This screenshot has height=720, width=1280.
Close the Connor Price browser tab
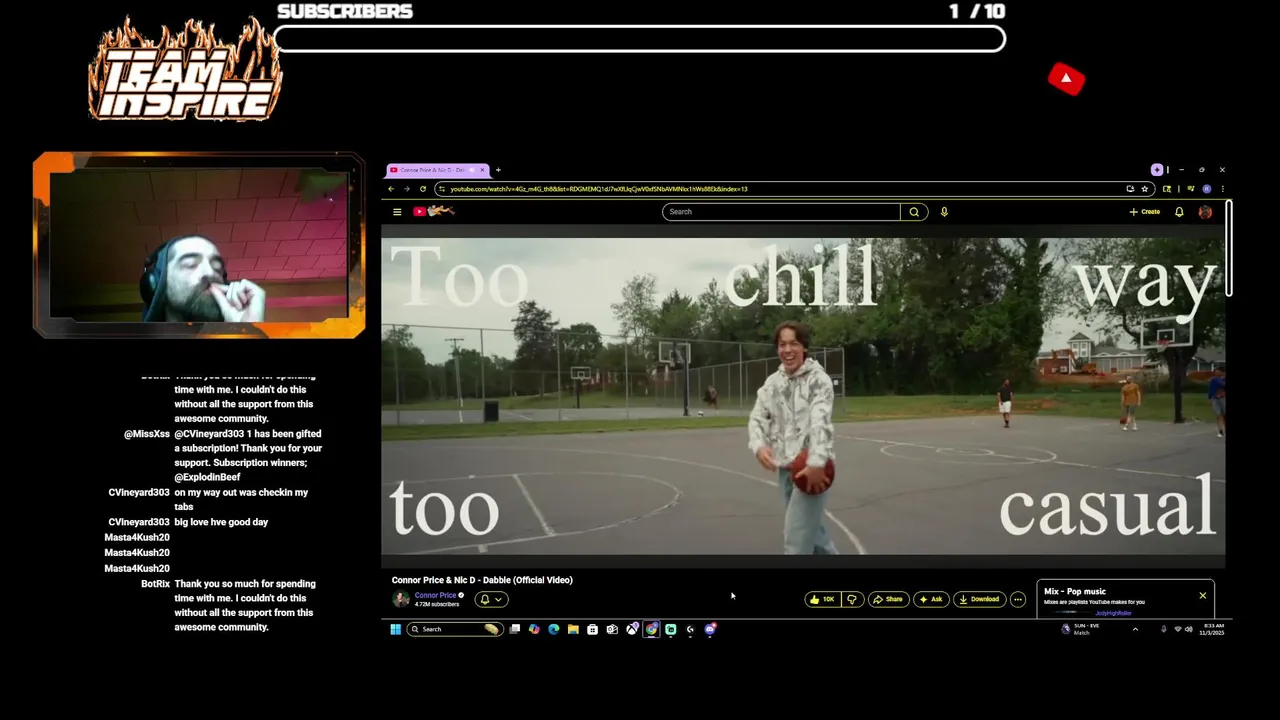click(x=482, y=170)
